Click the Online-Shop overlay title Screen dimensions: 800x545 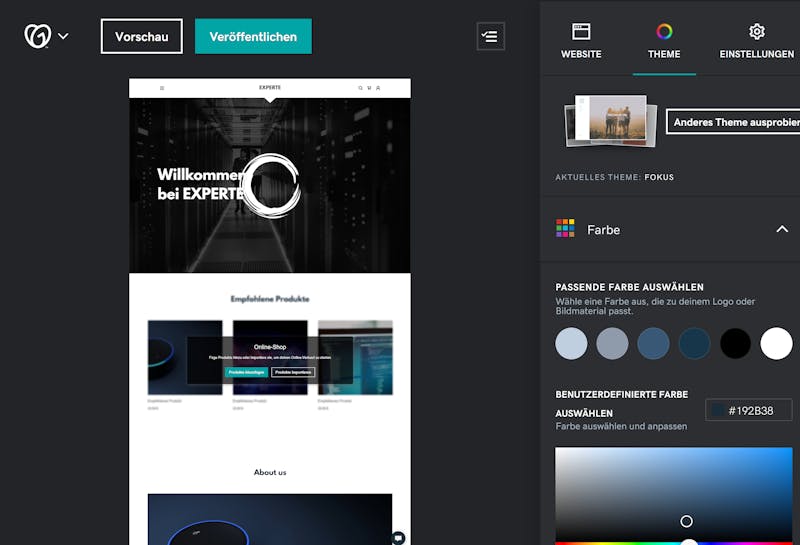270,347
